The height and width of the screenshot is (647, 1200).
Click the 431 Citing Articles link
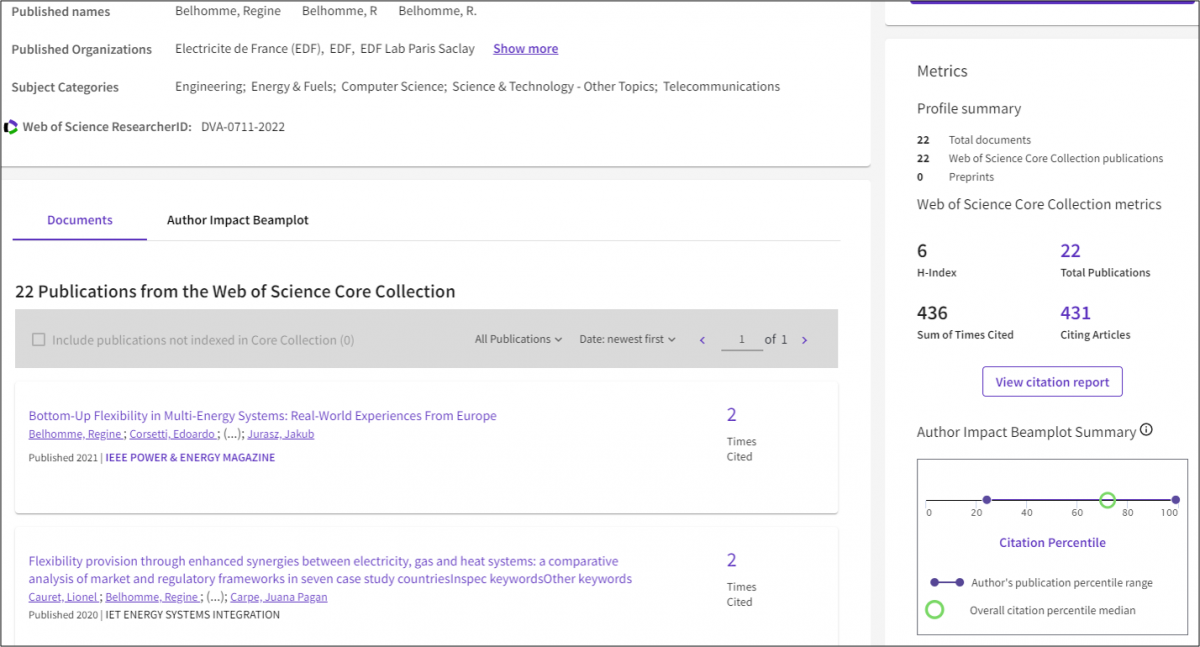1075,313
